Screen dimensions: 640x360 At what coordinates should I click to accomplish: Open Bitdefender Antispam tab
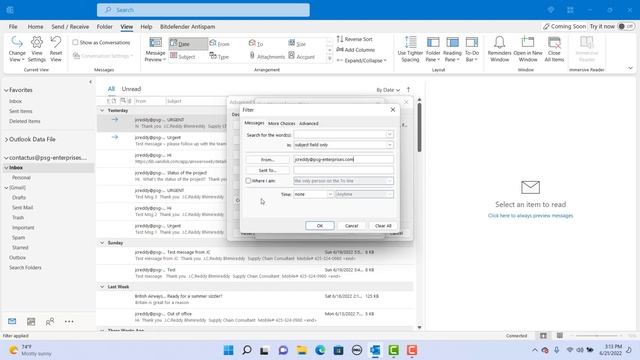click(x=187, y=27)
